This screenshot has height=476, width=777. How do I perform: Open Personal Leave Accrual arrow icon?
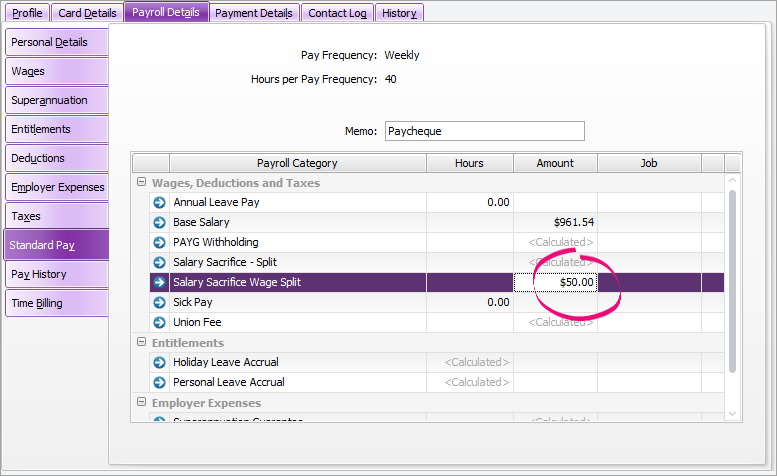159,382
